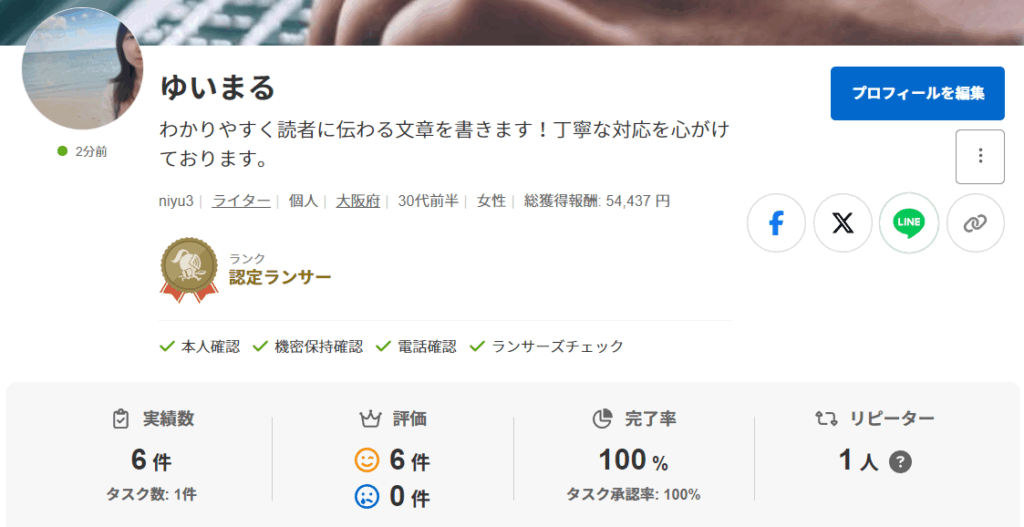Open the three-dot more options menu

coord(980,157)
